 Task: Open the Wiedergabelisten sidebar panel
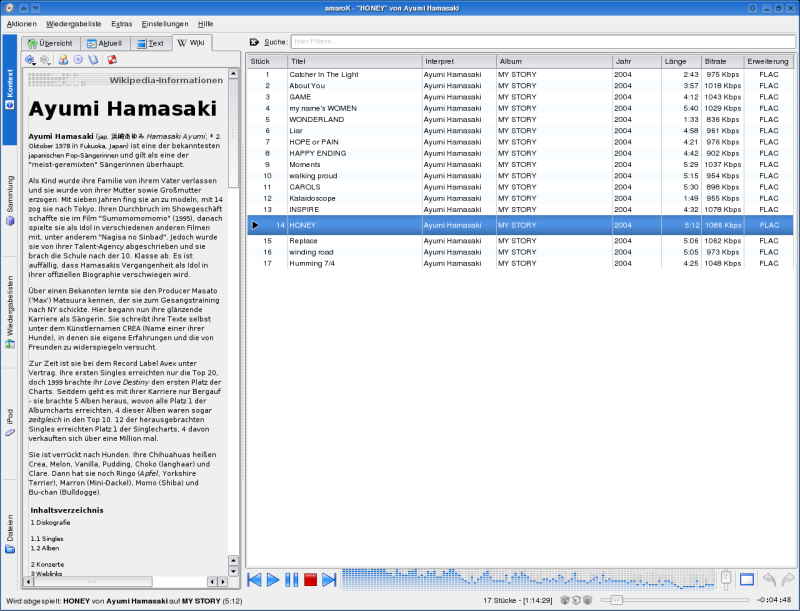[x=10, y=312]
